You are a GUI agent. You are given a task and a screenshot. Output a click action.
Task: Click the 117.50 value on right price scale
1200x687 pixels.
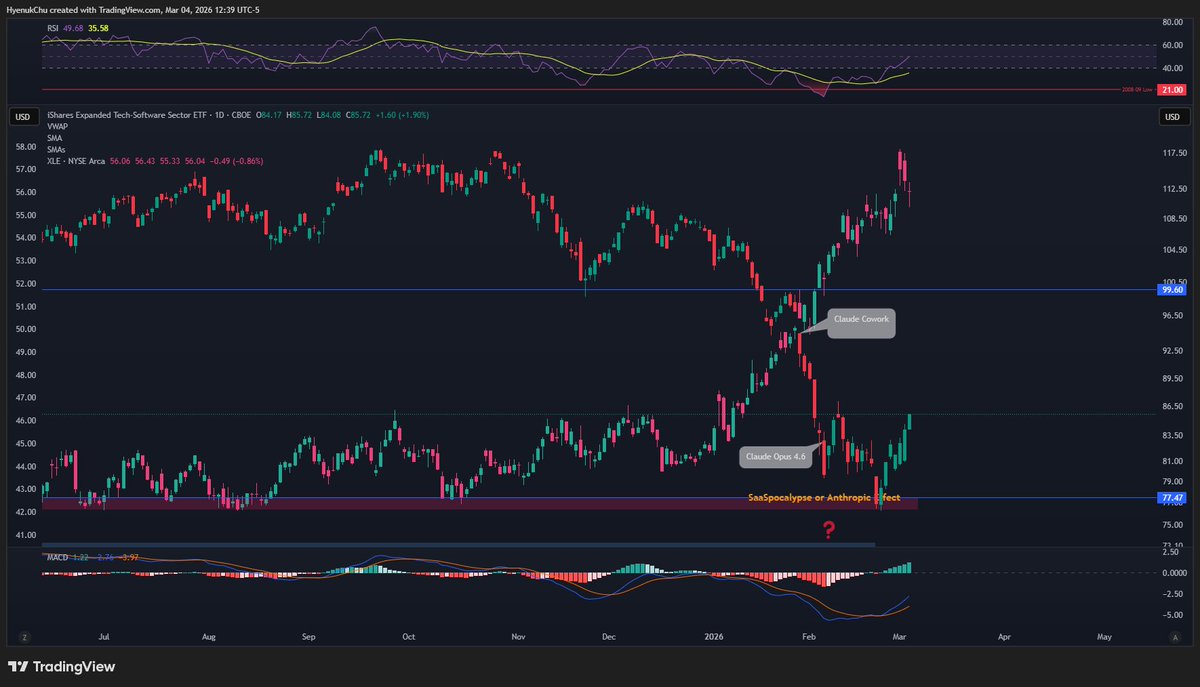(x=1173, y=153)
